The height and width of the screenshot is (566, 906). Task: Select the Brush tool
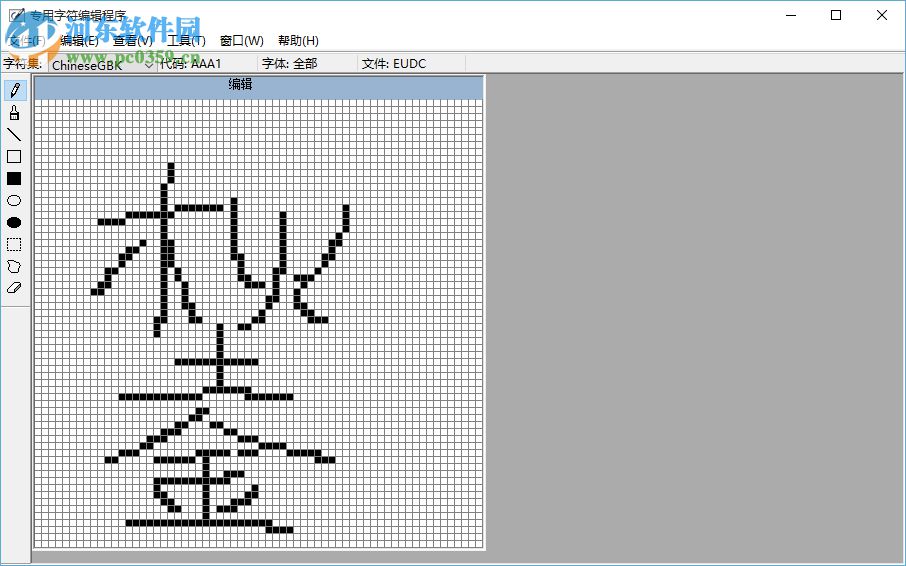pyautogui.click(x=14, y=113)
